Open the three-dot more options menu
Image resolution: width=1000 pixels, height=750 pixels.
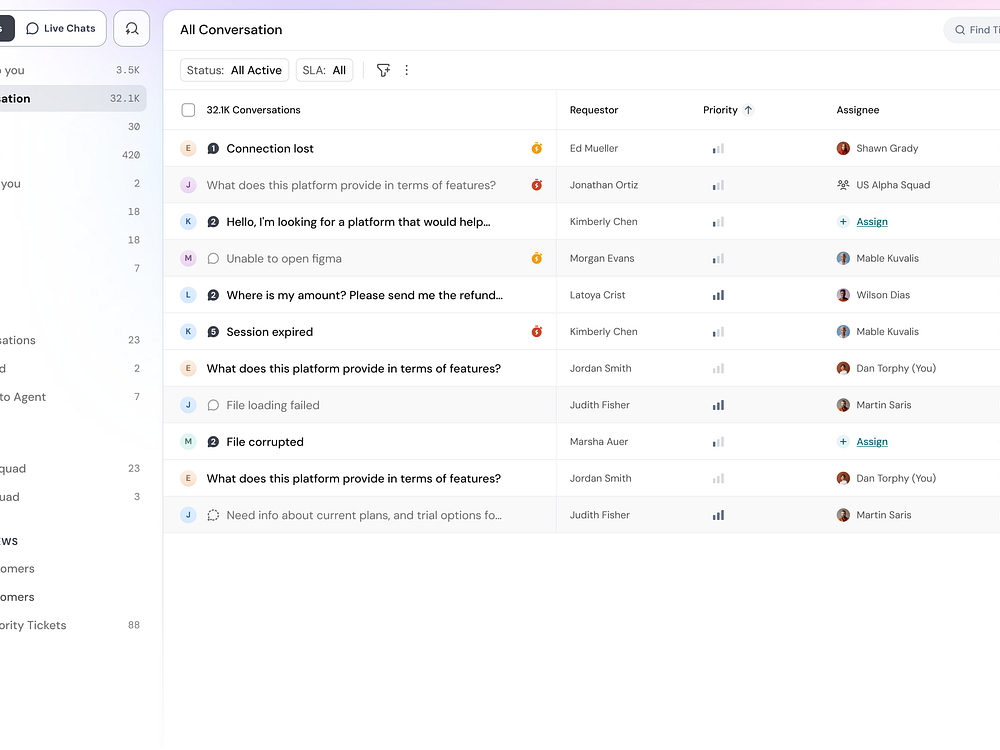pyautogui.click(x=406, y=70)
